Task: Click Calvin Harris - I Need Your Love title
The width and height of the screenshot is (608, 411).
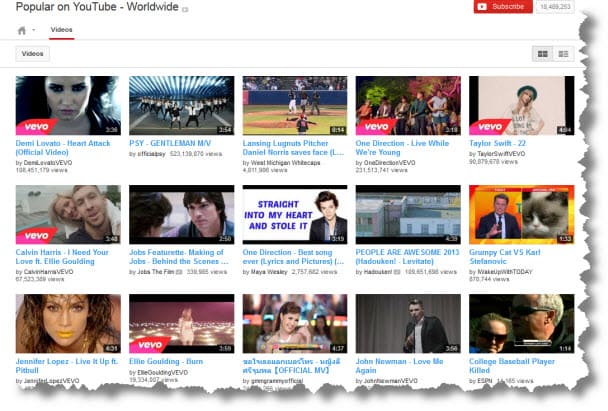Action: 62,257
